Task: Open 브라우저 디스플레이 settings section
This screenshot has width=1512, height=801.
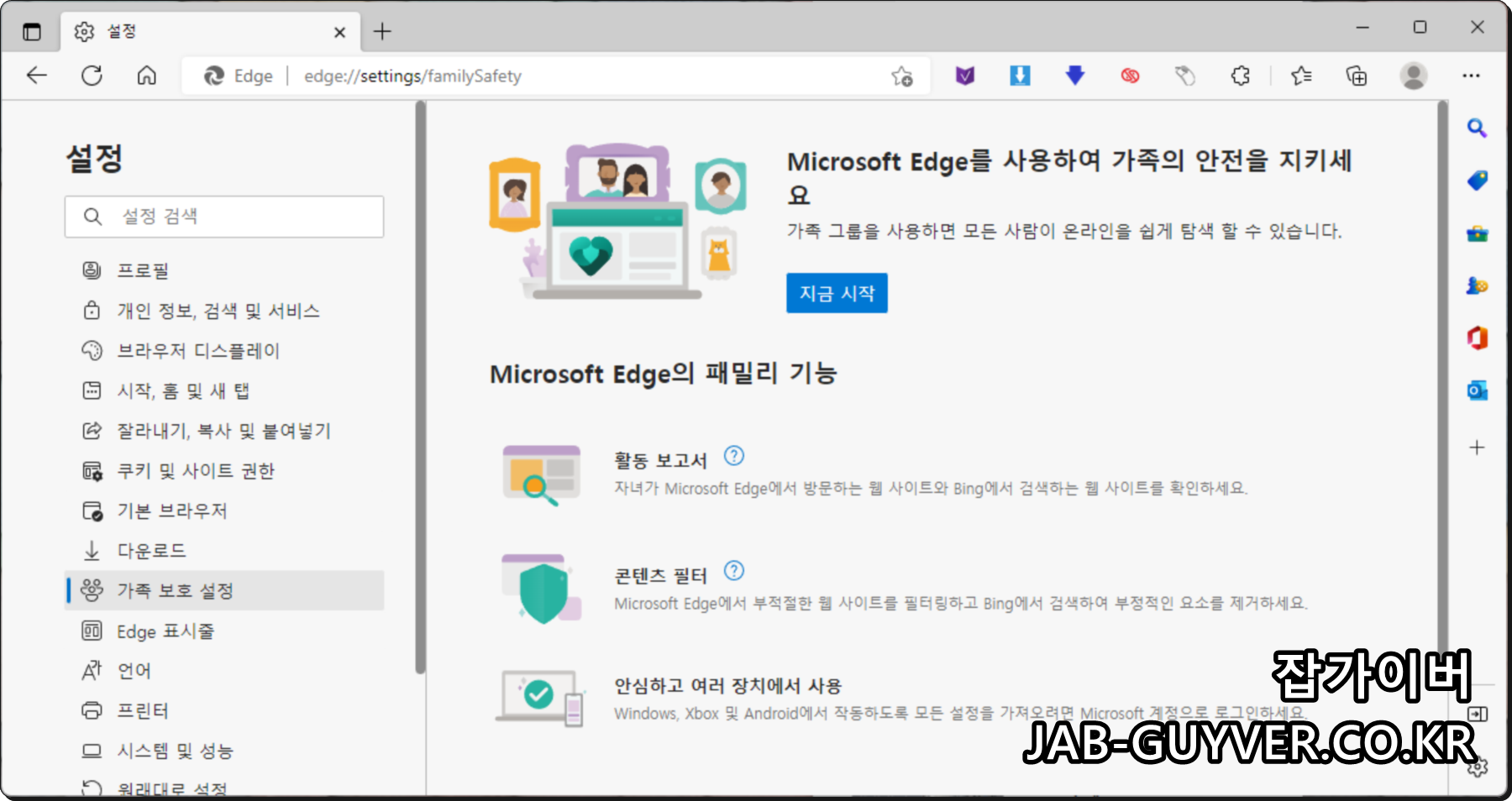Action: click(224, 350)
